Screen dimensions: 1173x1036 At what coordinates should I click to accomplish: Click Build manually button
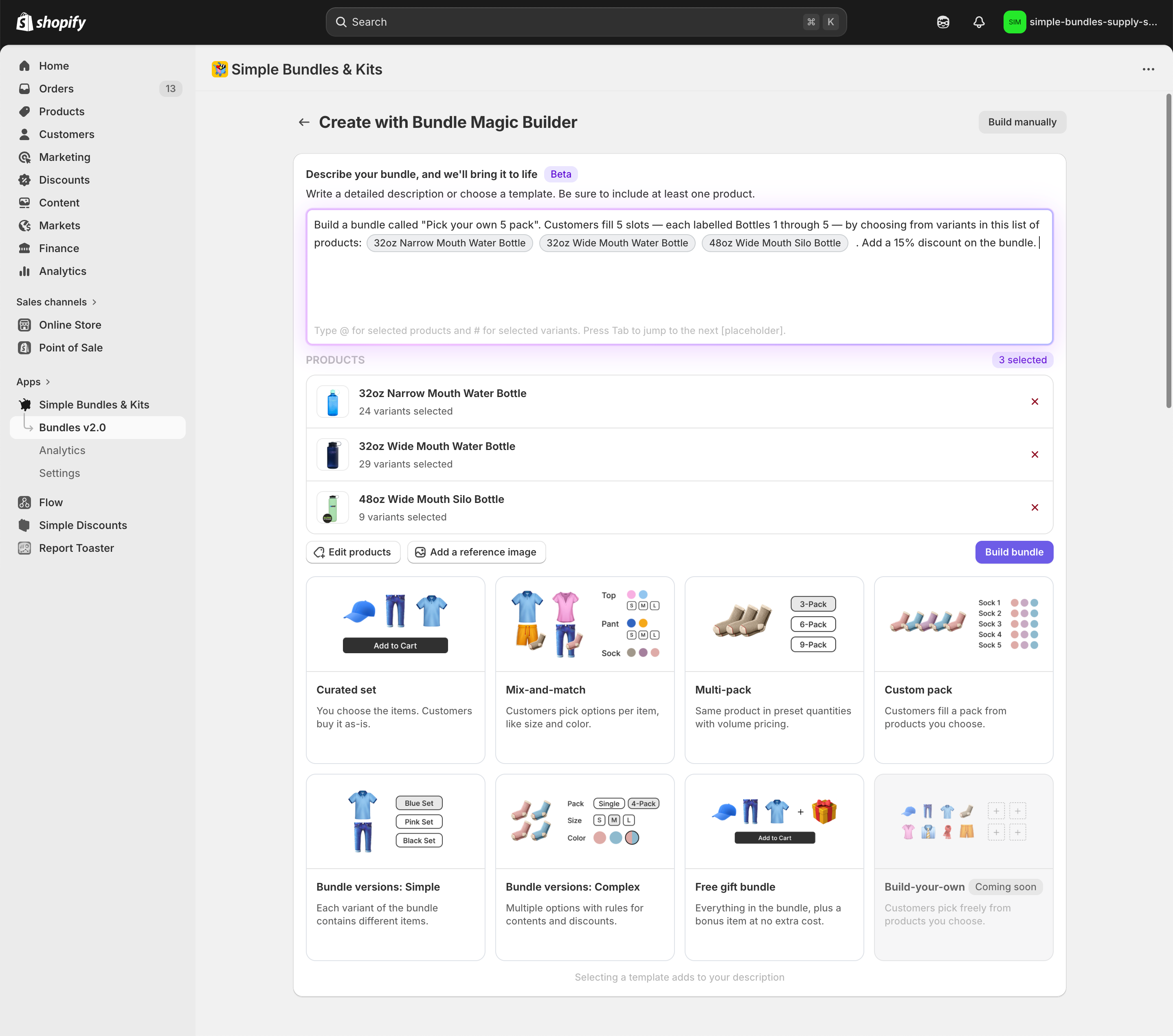(1021, 122)
